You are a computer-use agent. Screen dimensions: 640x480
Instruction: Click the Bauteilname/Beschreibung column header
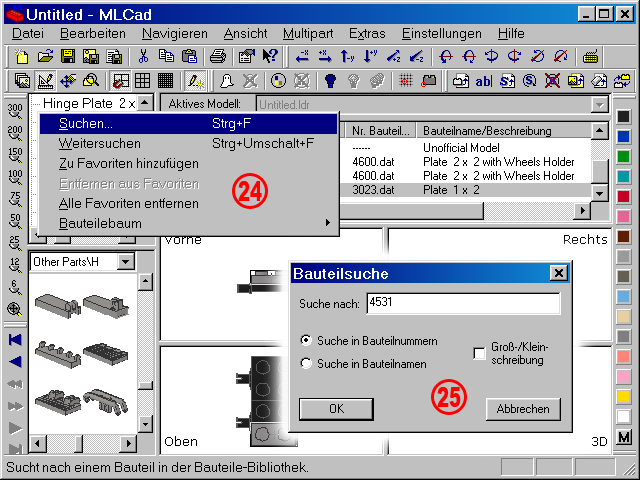tap(504, 131)
